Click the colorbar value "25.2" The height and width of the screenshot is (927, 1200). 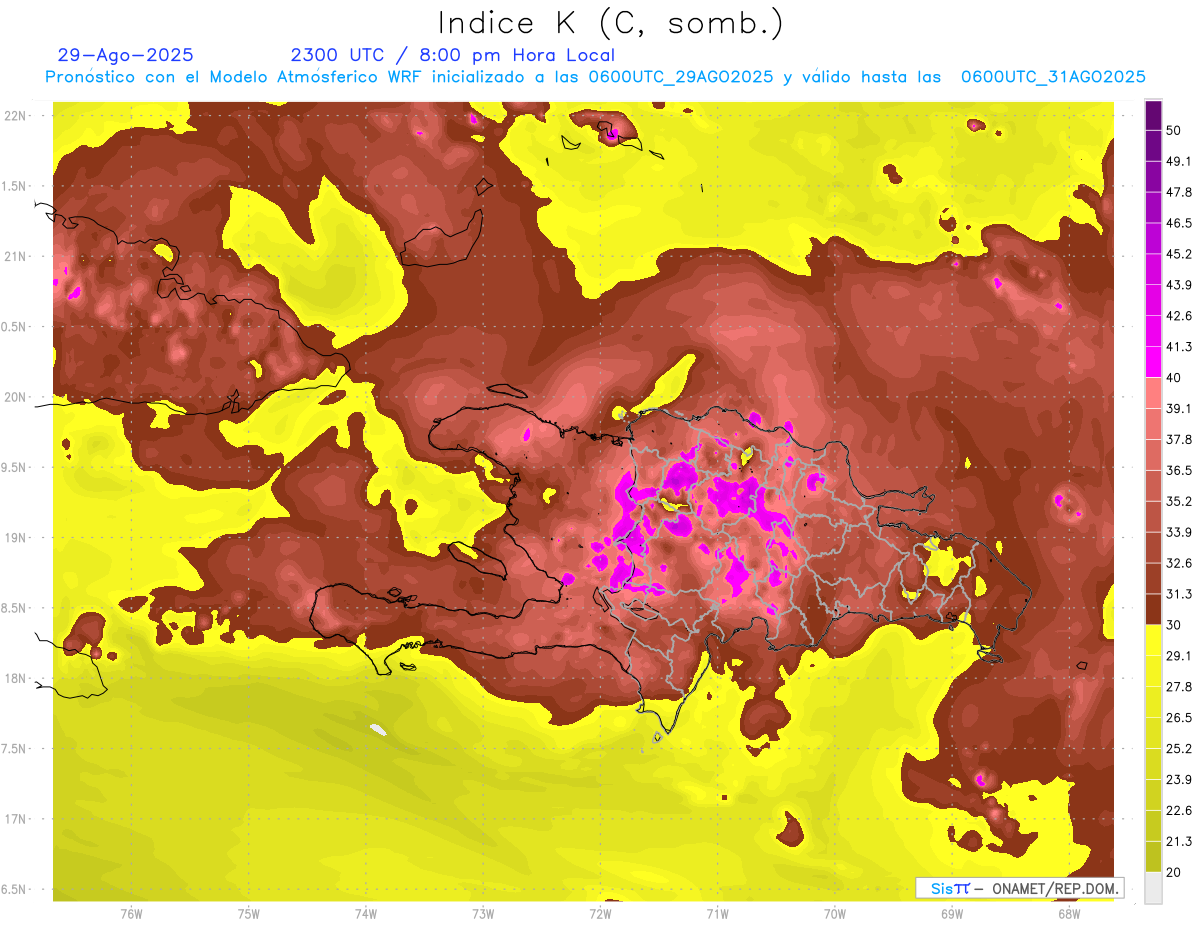[1178, 749]
